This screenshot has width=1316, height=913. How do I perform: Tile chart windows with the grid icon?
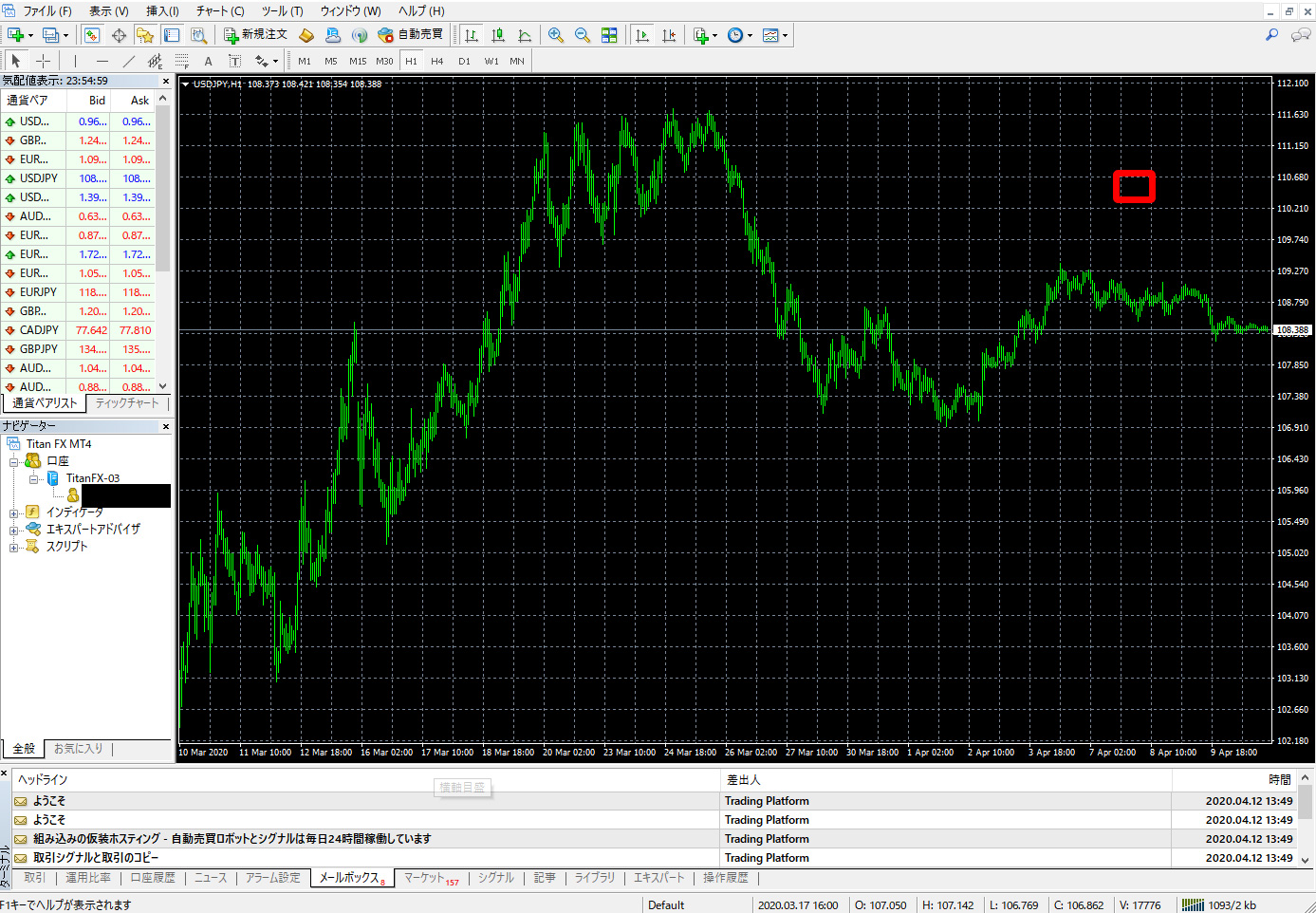point(609,35)
